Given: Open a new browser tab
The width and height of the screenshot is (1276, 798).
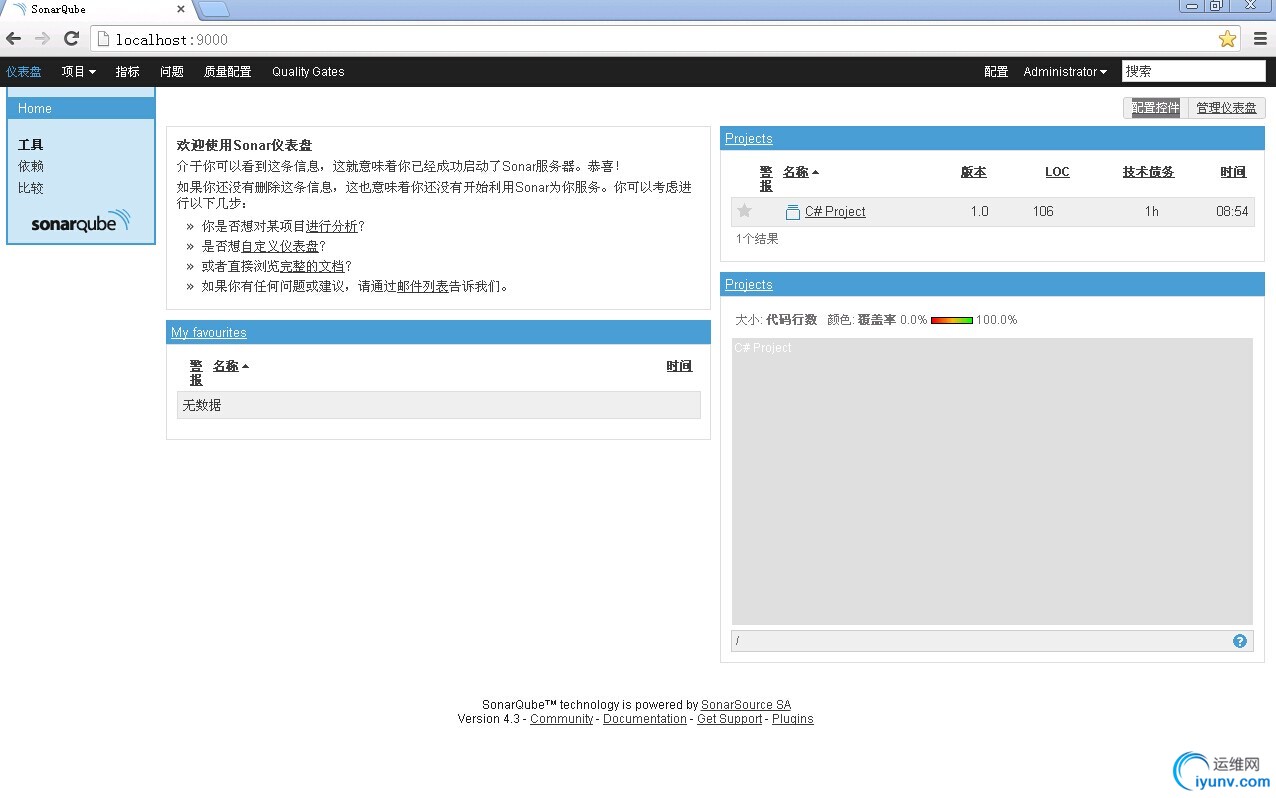Looking at the screenshot, I should coord(213,10).
